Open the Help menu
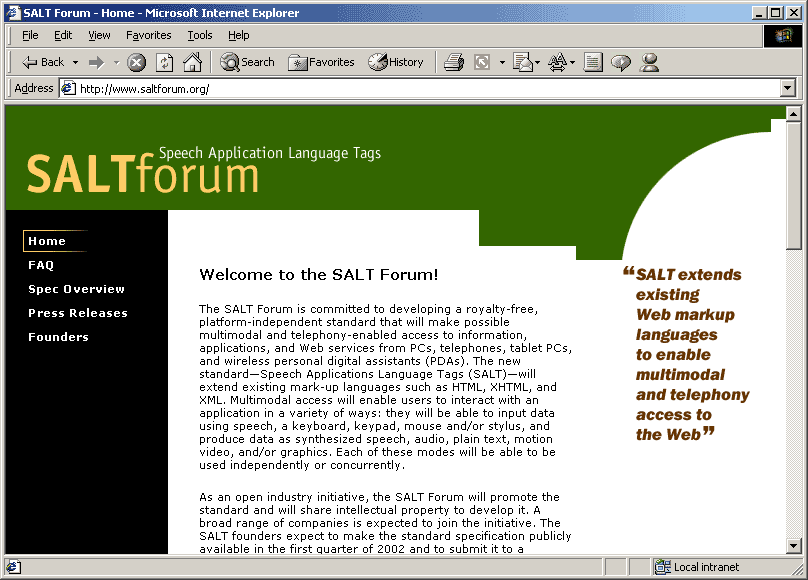This screenshot has height=580, width=808. tap(239, 35)
